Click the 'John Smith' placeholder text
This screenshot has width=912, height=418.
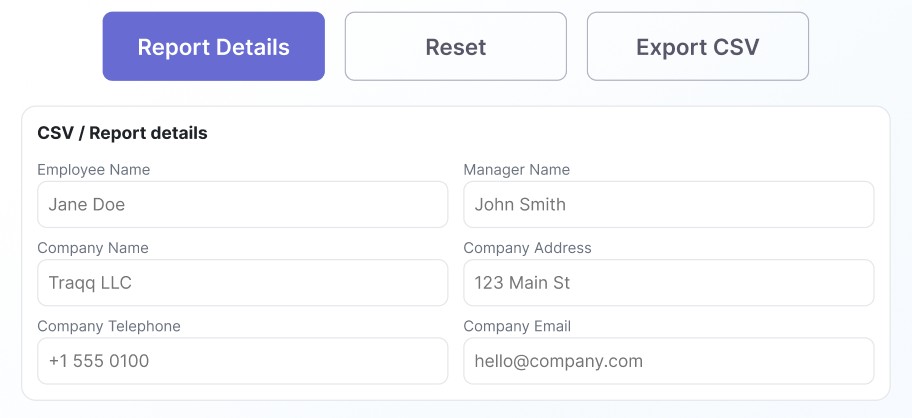(x=520, y=205)
